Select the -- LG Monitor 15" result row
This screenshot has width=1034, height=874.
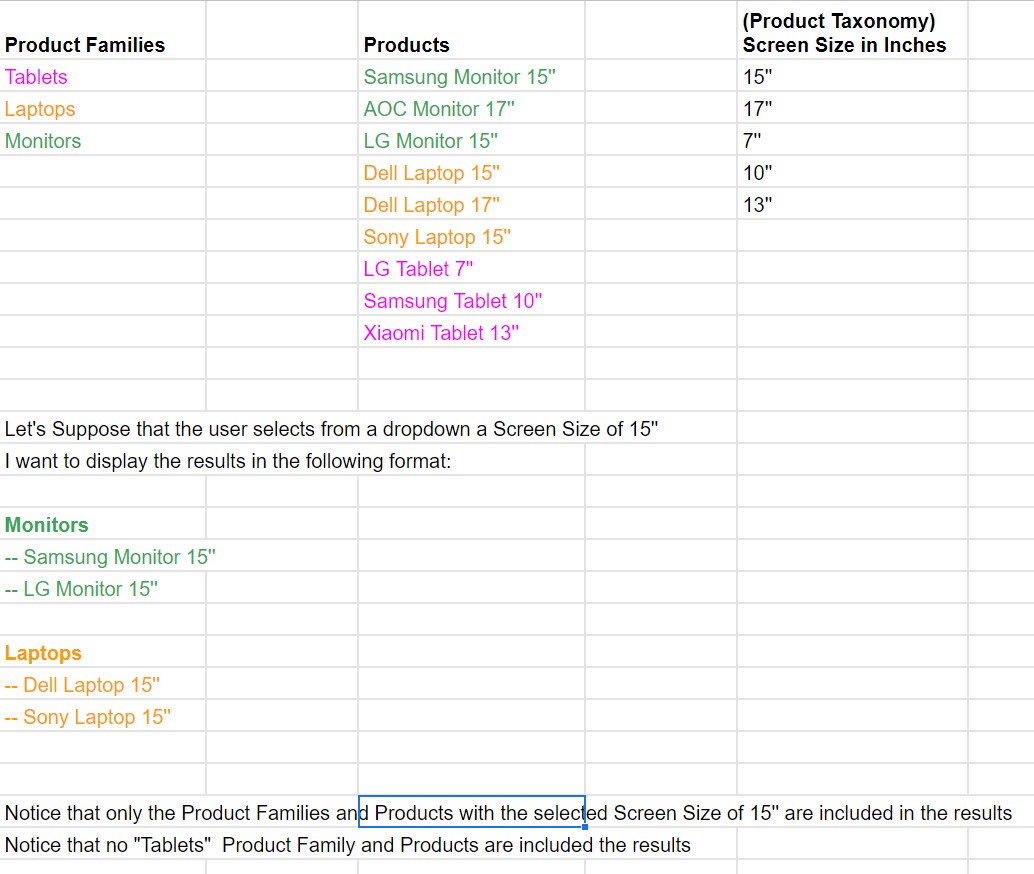point(103,588)
